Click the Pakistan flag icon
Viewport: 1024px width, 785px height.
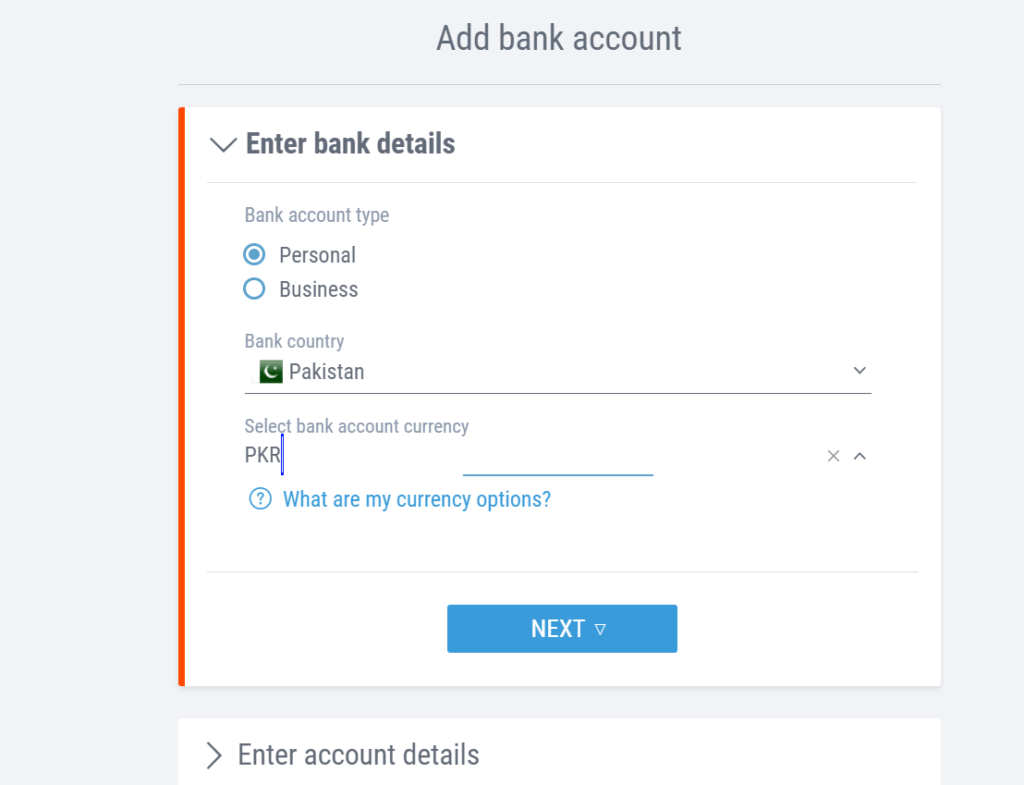(x=270, y=372)
